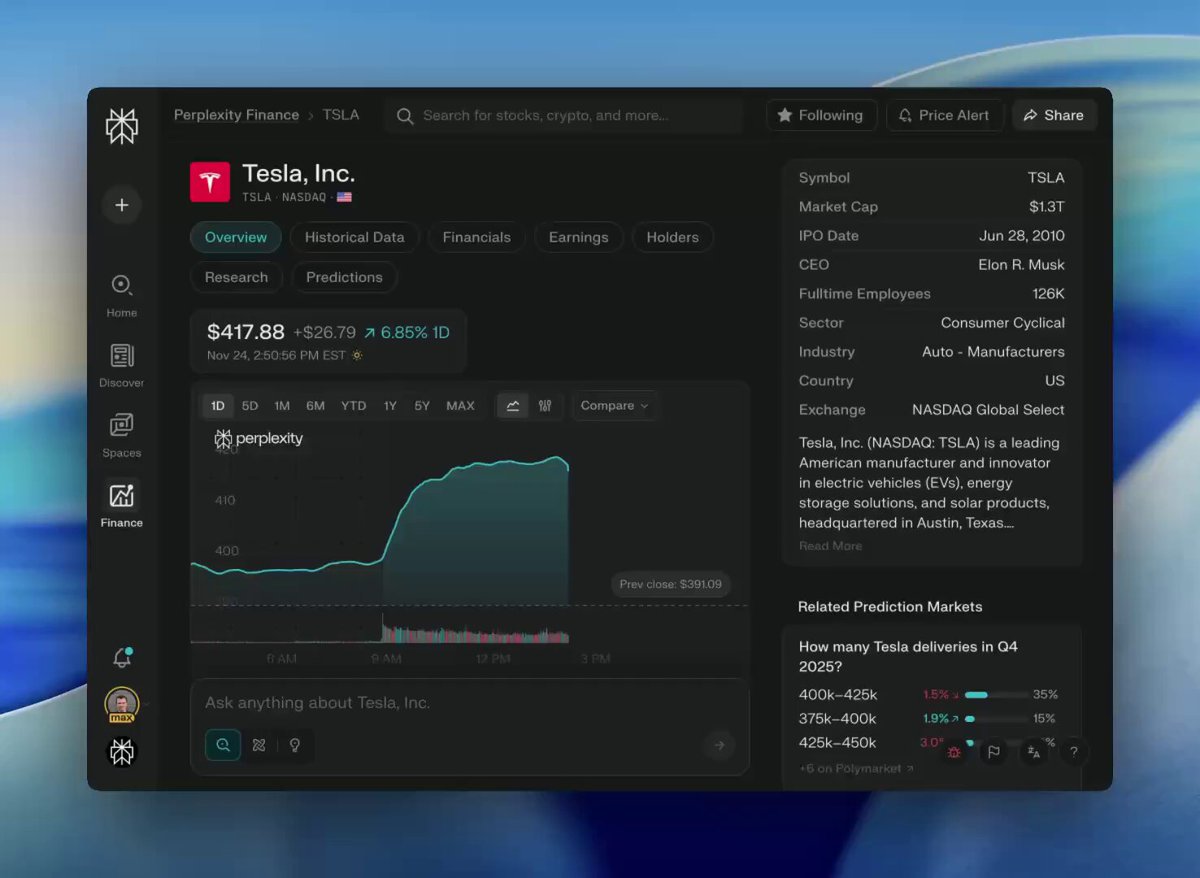Click the 375k–400k probability bar

click(996, 718)
